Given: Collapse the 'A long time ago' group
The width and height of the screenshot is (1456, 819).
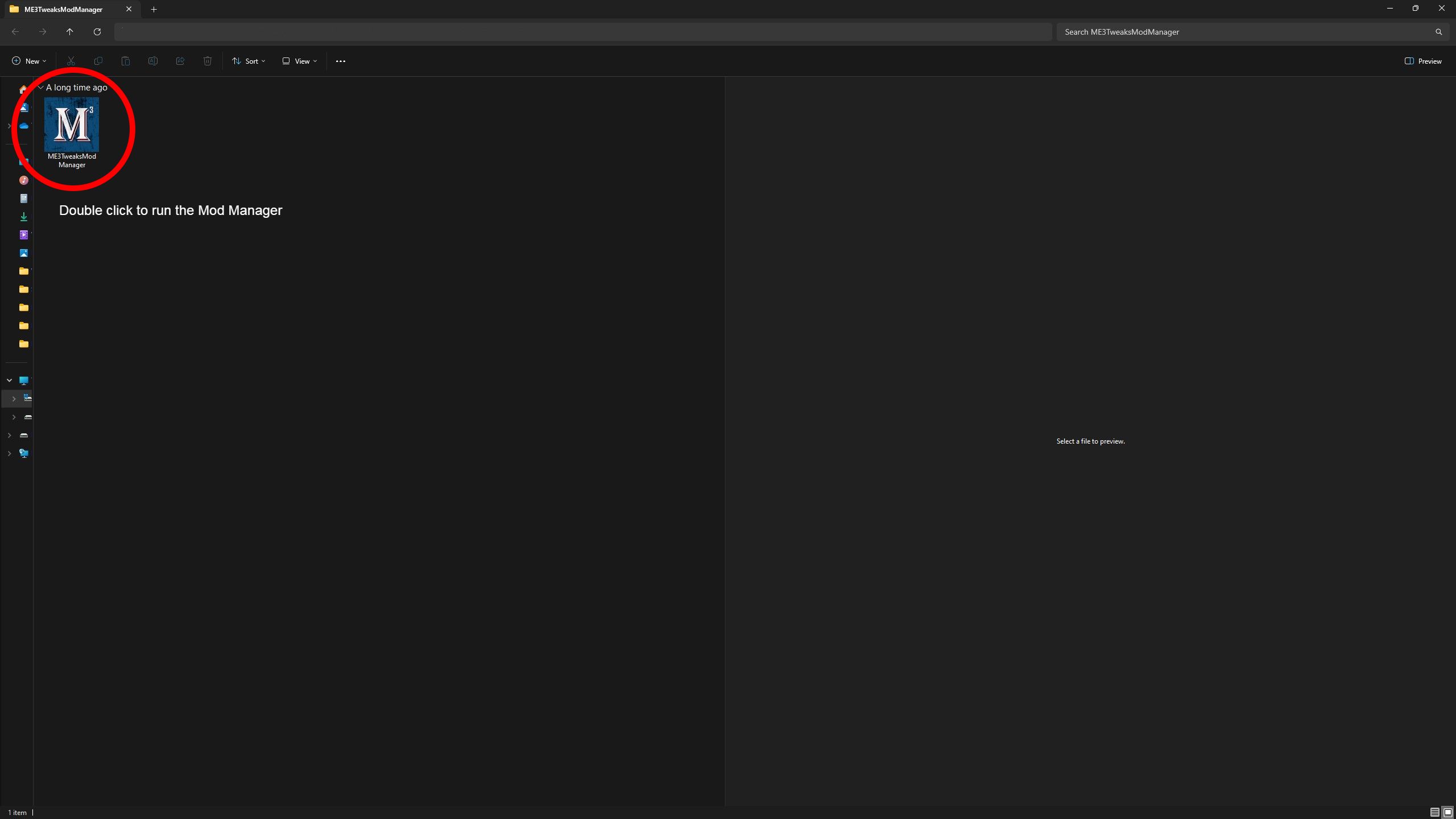Looking at the screenshot, I should click(41, 88).
